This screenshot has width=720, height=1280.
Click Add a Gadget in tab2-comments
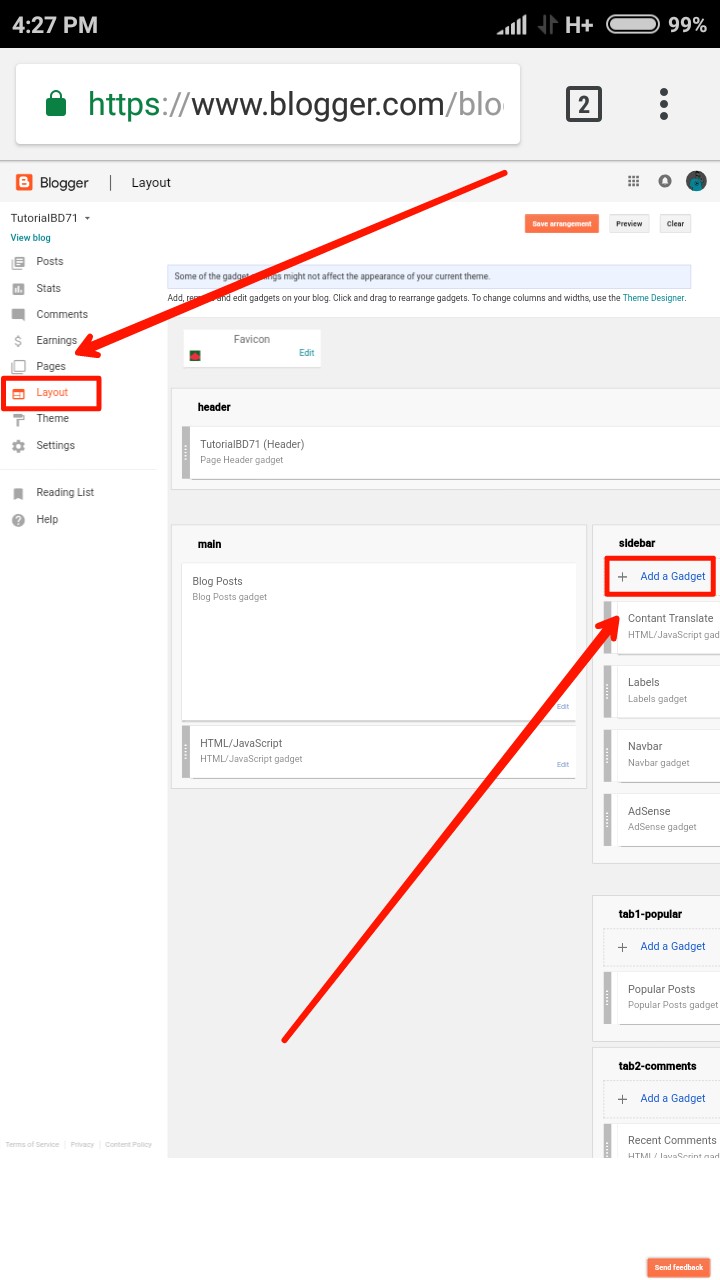click(x=673, y=1099)
